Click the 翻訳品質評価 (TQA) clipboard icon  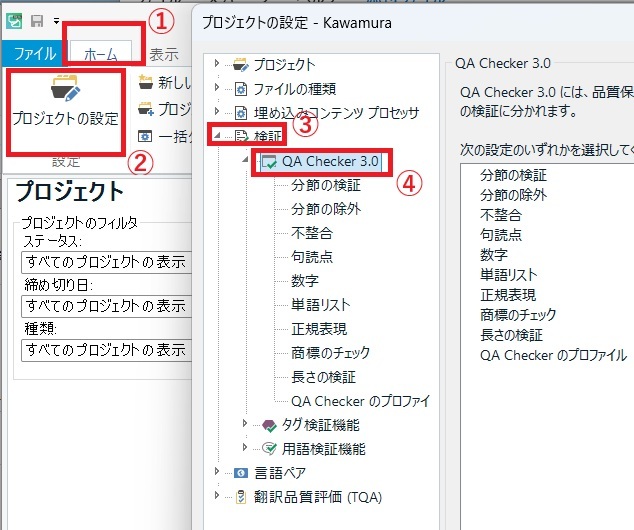[x=241, y=497]
